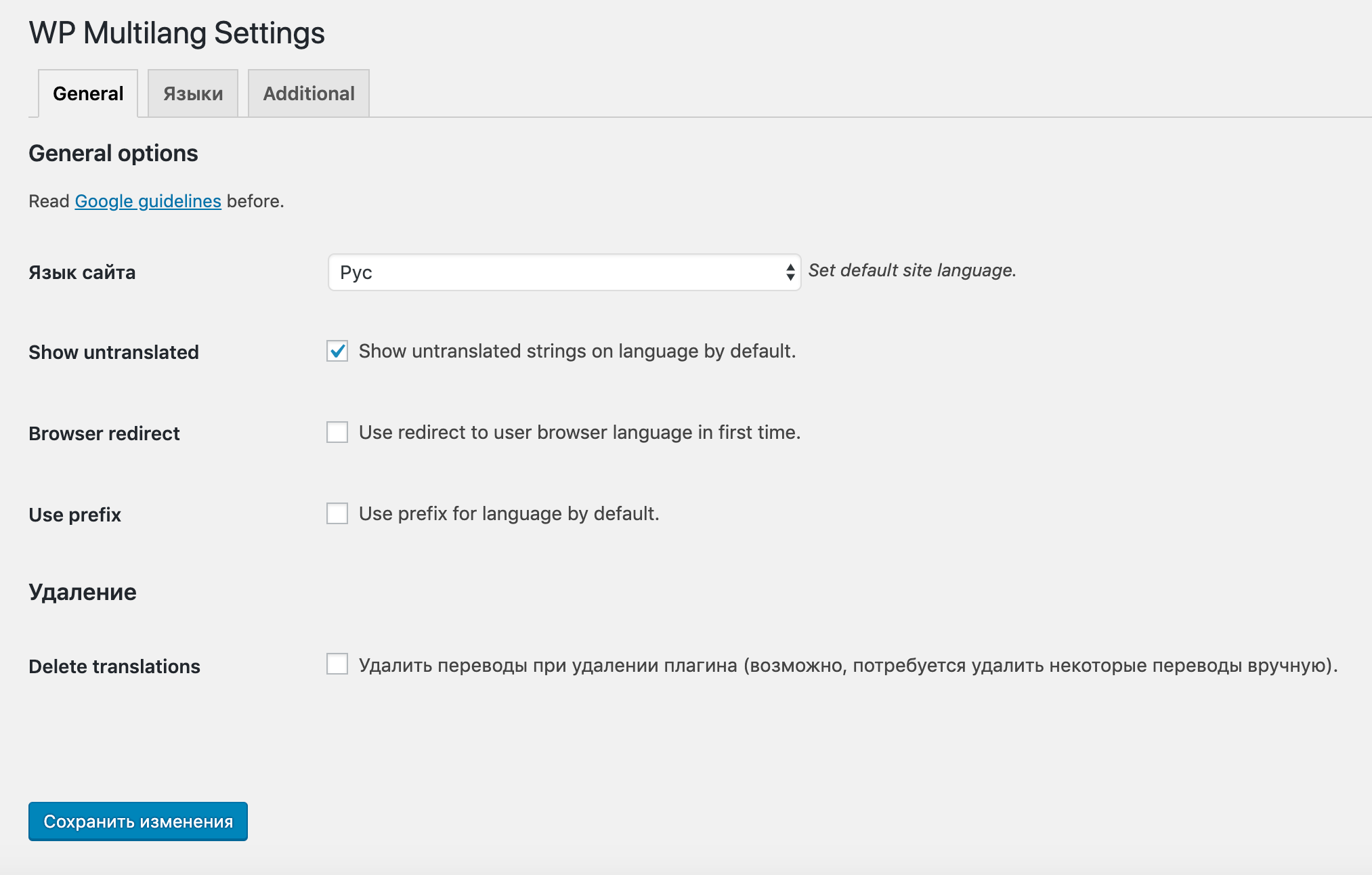Click the dropdown arrow for site language
This screenshot has height=875, width=1372.
791,272
